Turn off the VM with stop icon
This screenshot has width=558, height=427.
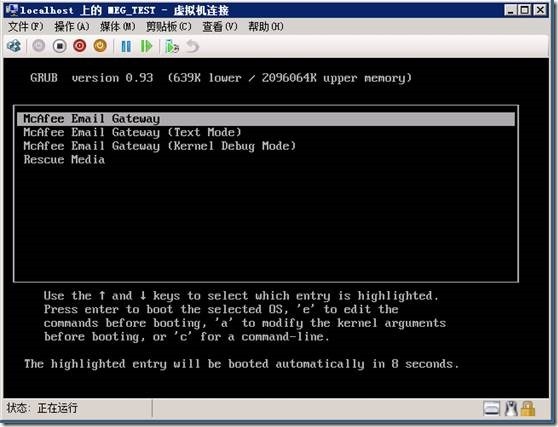tap(59, 46)
